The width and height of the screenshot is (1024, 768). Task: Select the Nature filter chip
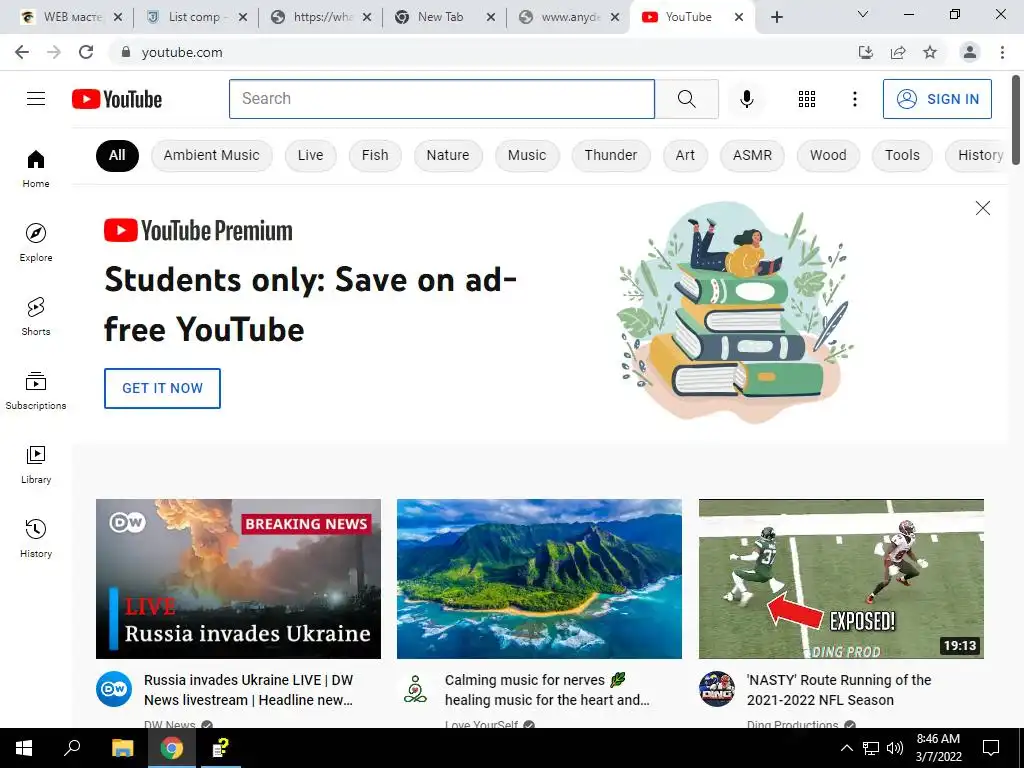pos(448,155)
